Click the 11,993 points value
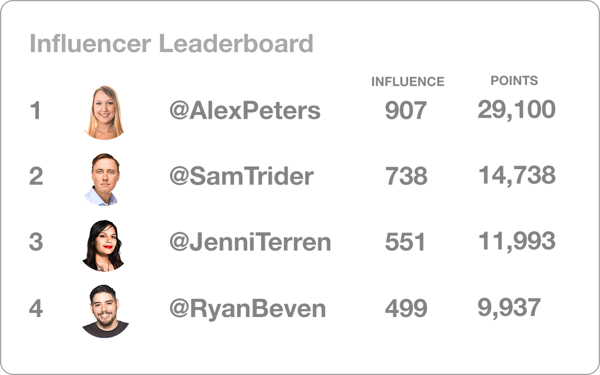 pos(517,241)
